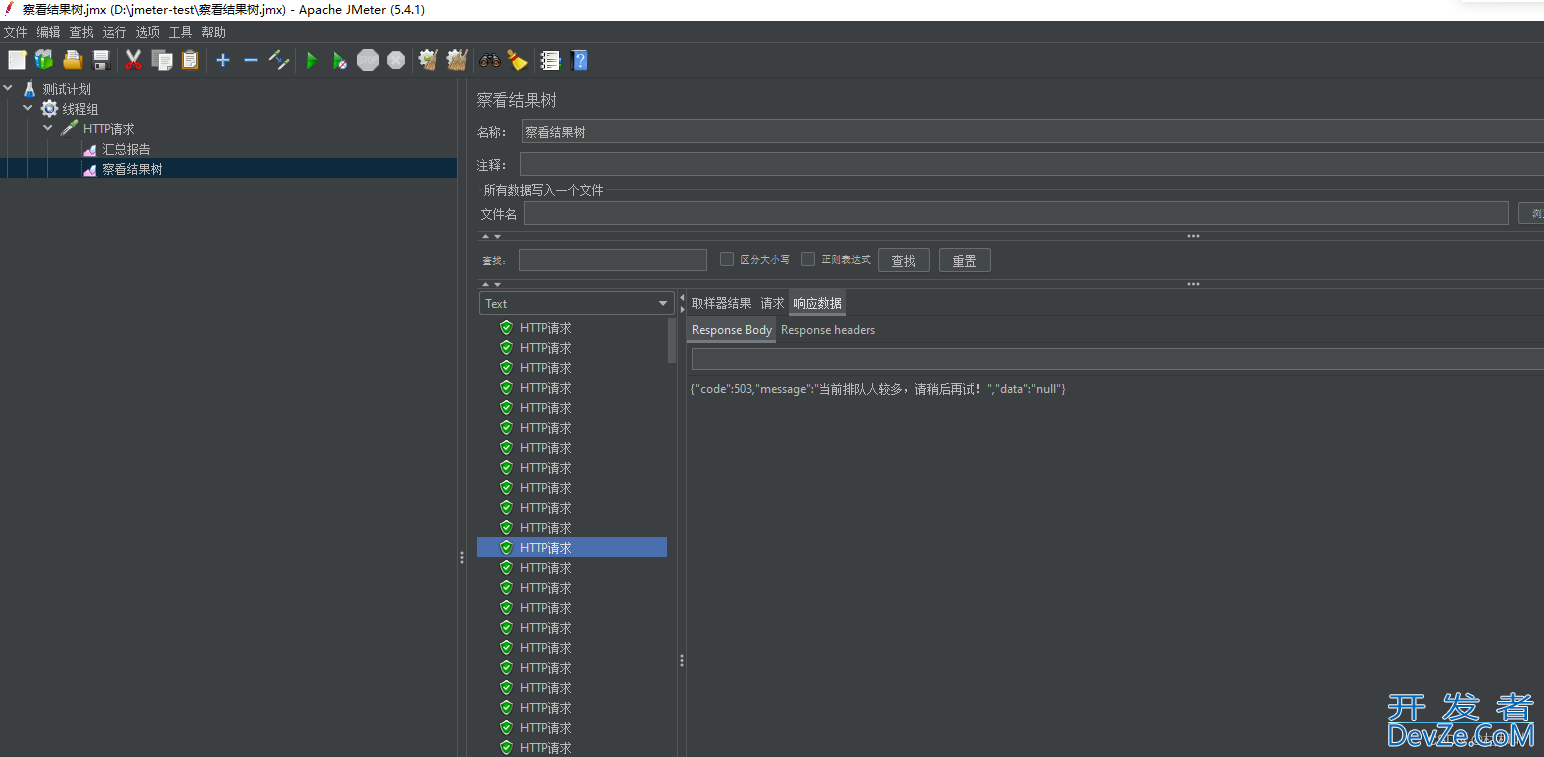
Task: Toggle the 区分大小写 checkbox
Action: tap(727, 259)
